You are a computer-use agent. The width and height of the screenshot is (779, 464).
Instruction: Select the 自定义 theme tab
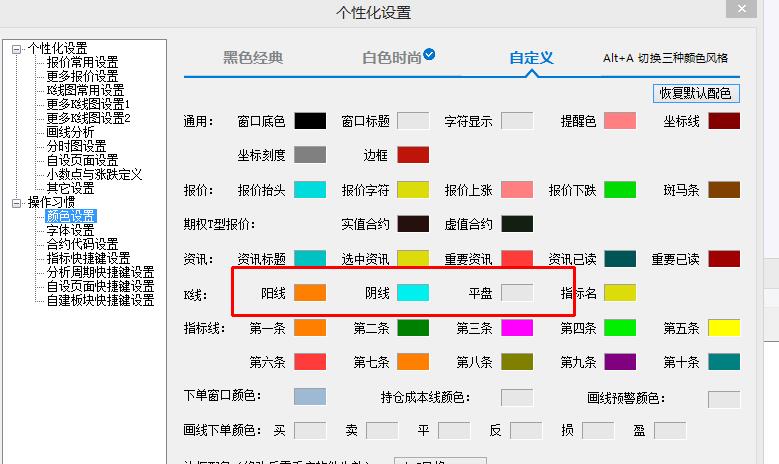(x=531, y=58)
